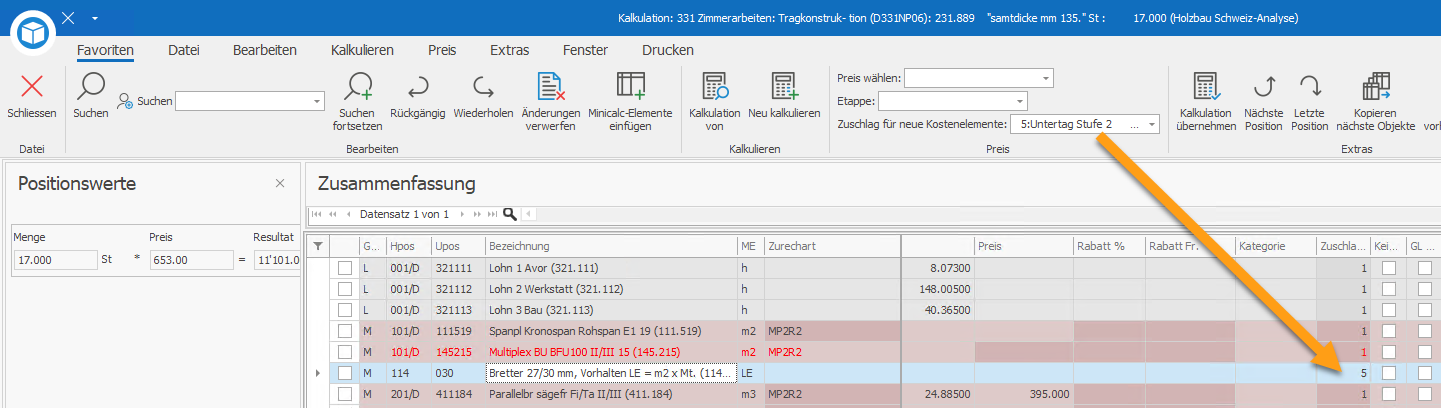Image resolution: width=1441 pixels, height=408 pixels.
Task: Open the Favoriten ribbon tab
Action: 105,50
